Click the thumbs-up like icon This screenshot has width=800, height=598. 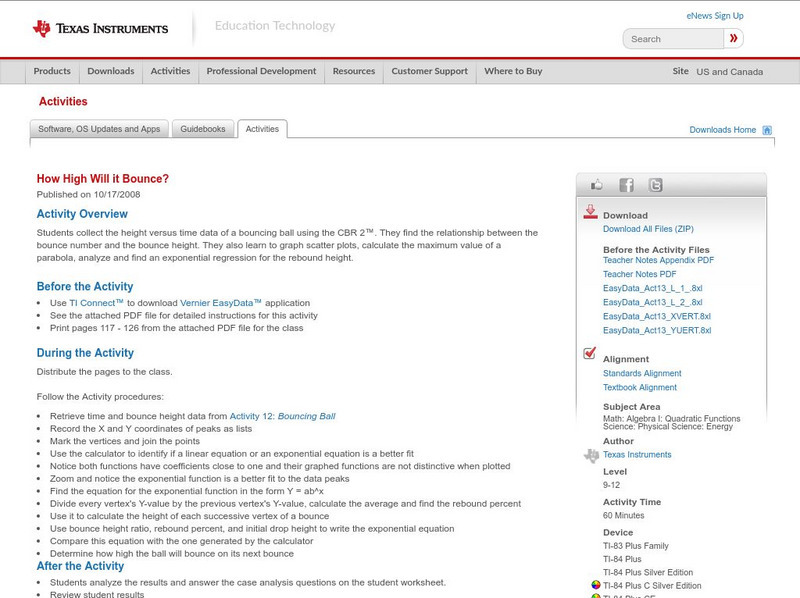[596, 185]
